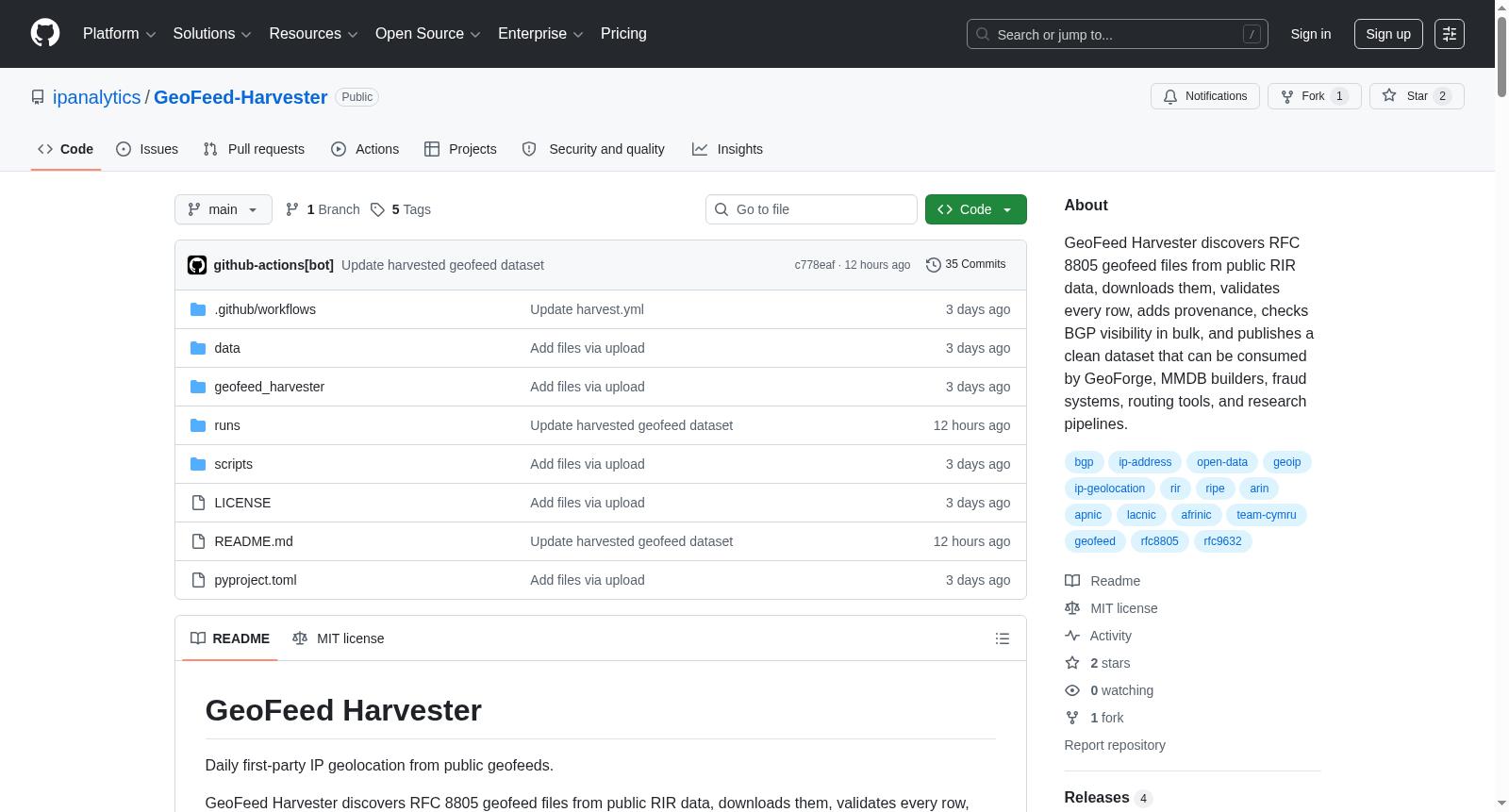Click the star icon beside 2 stars

pos(1072,663)
